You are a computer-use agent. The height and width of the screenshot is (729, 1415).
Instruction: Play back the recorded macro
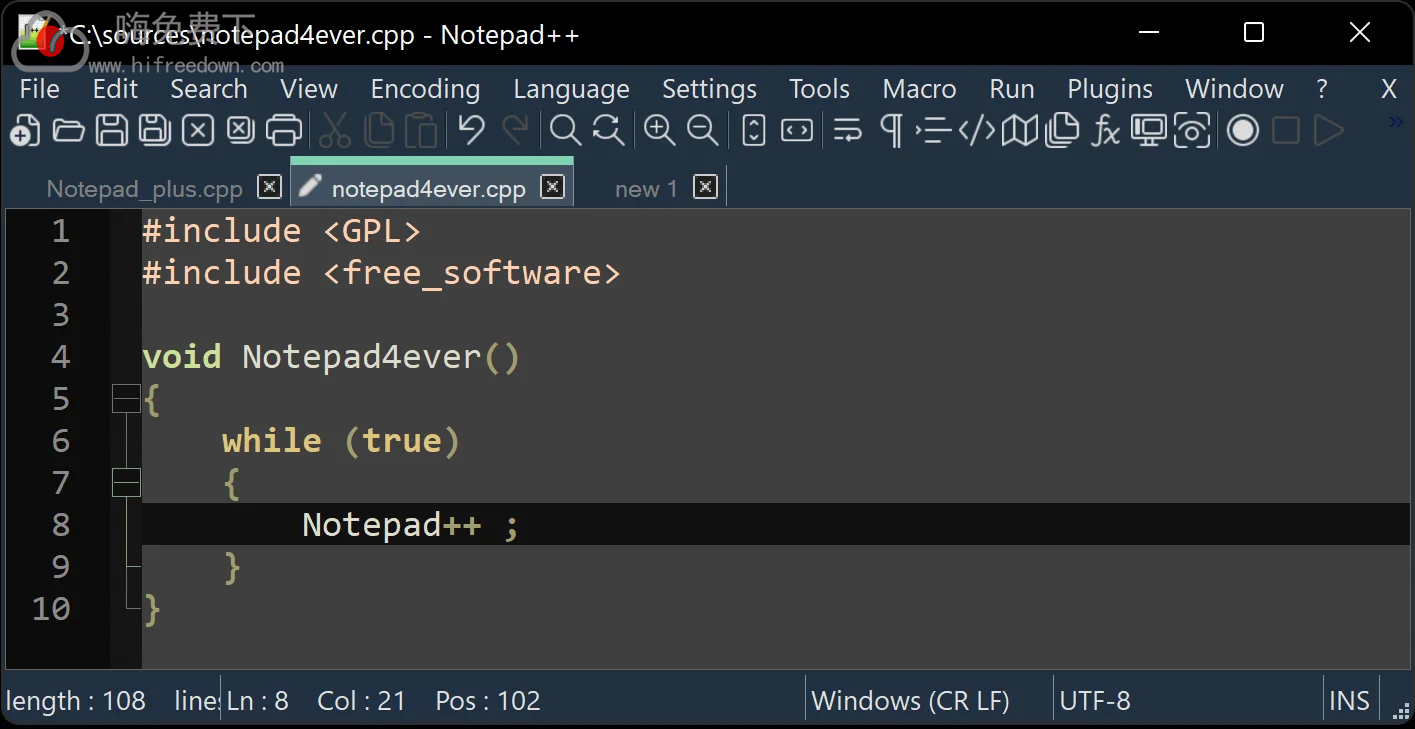[x=1328, y=130]
